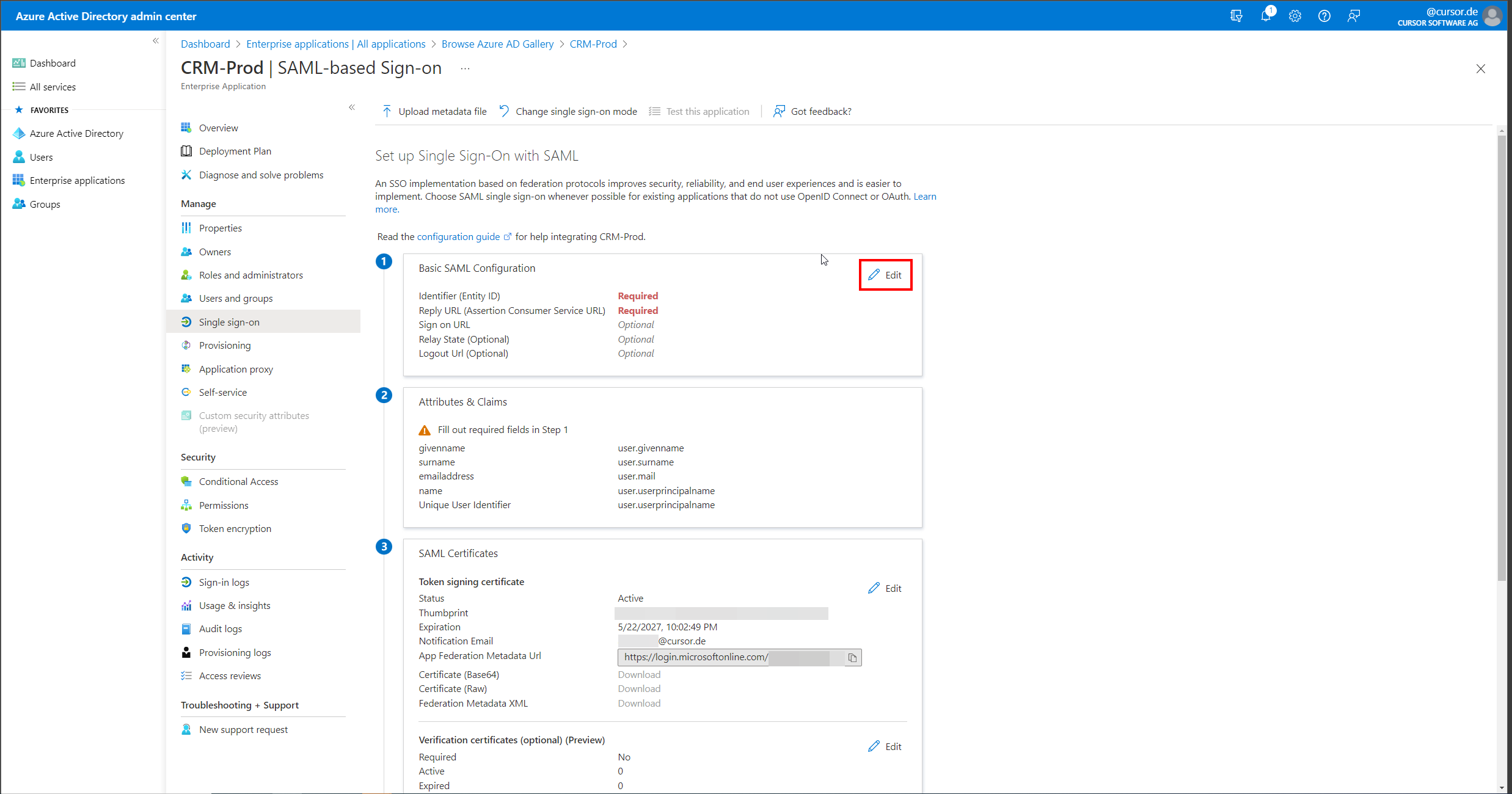The image size is (1512, 794).
Task: Open Provisioning in the Manage menu
Action: tap(224, 345)
